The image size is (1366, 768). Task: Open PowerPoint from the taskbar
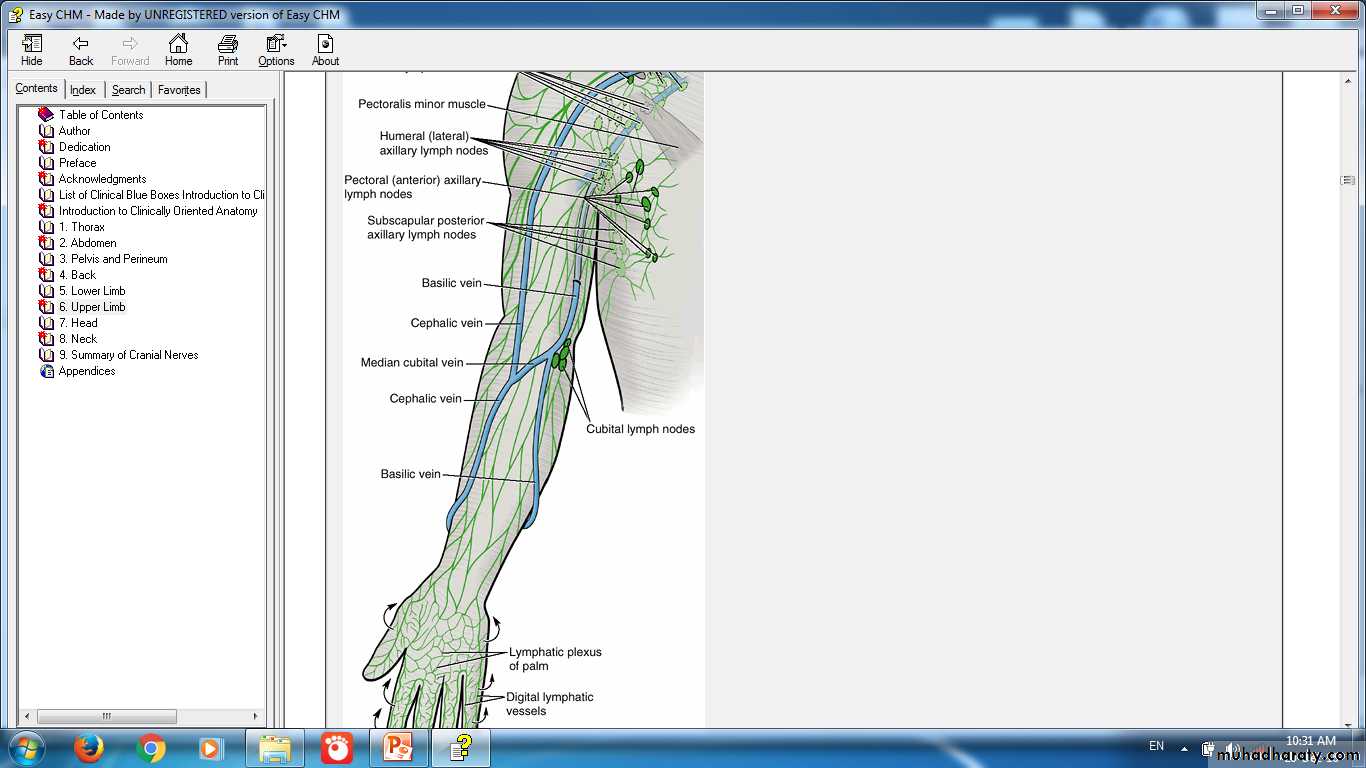pyautogui.click(x=399, y=748)
